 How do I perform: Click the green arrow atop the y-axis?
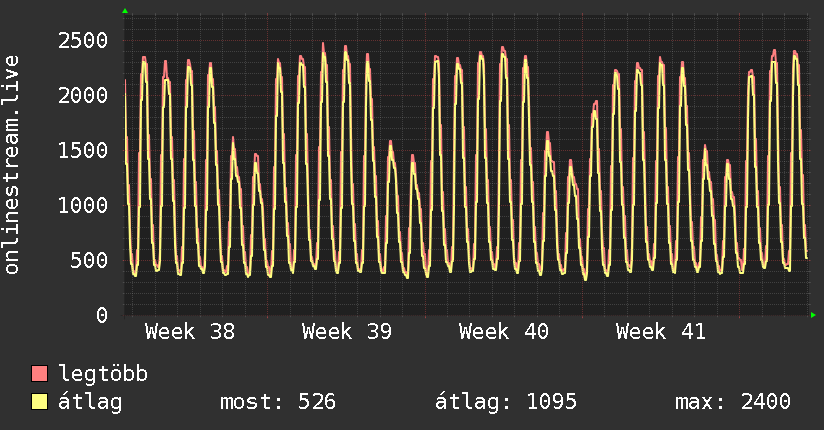(x=125, y=11)
